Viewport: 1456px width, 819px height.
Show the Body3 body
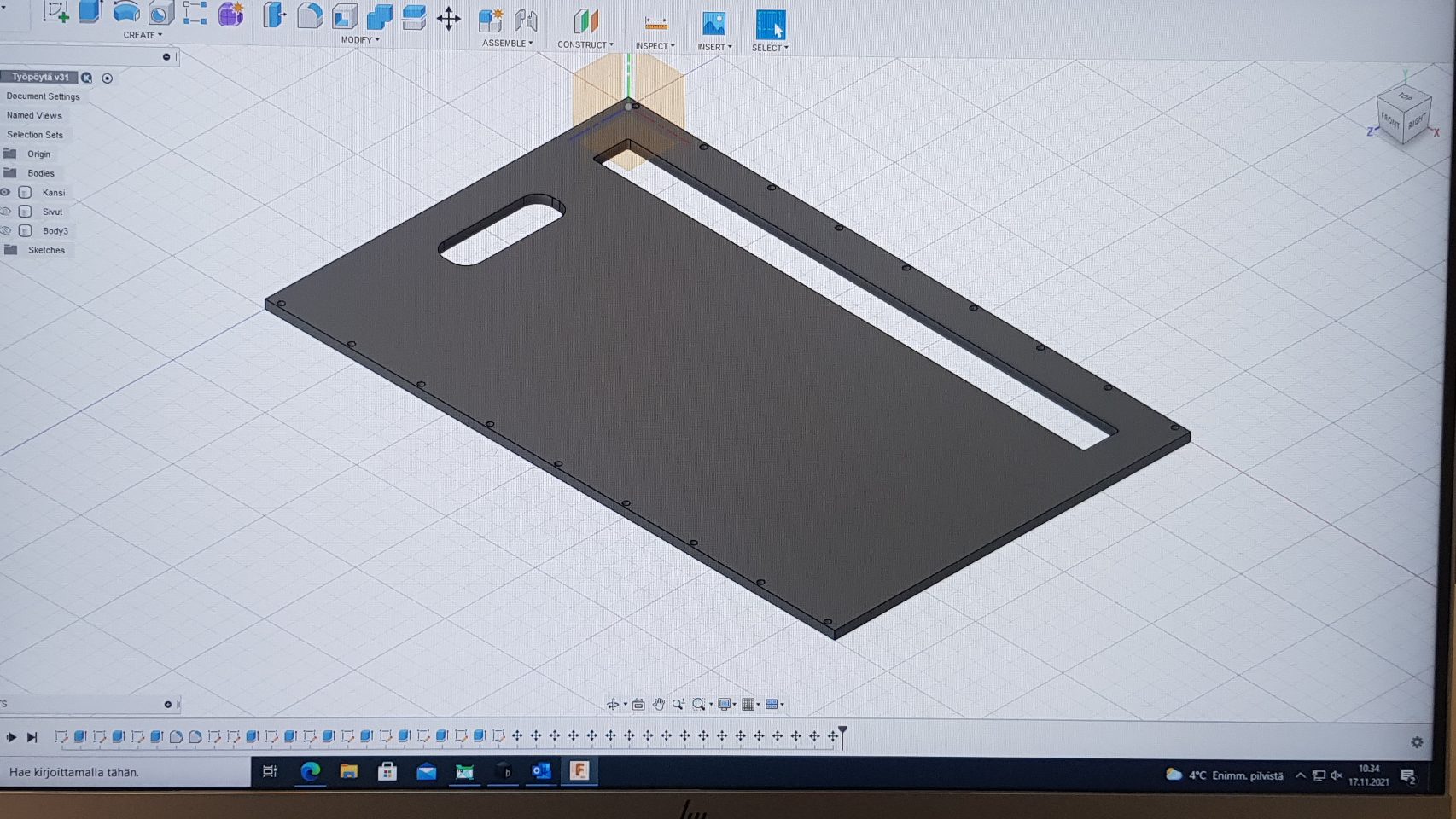click(6, 231)
